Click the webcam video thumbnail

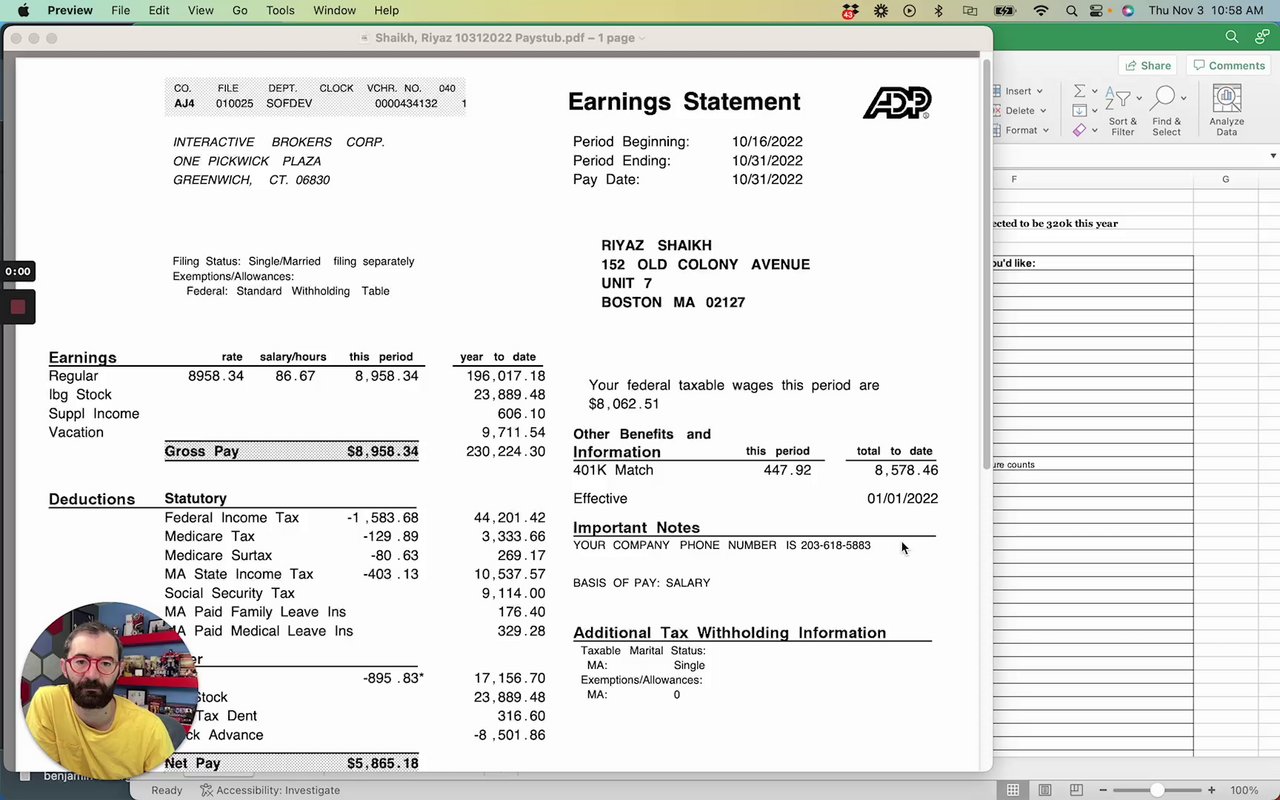108,690
